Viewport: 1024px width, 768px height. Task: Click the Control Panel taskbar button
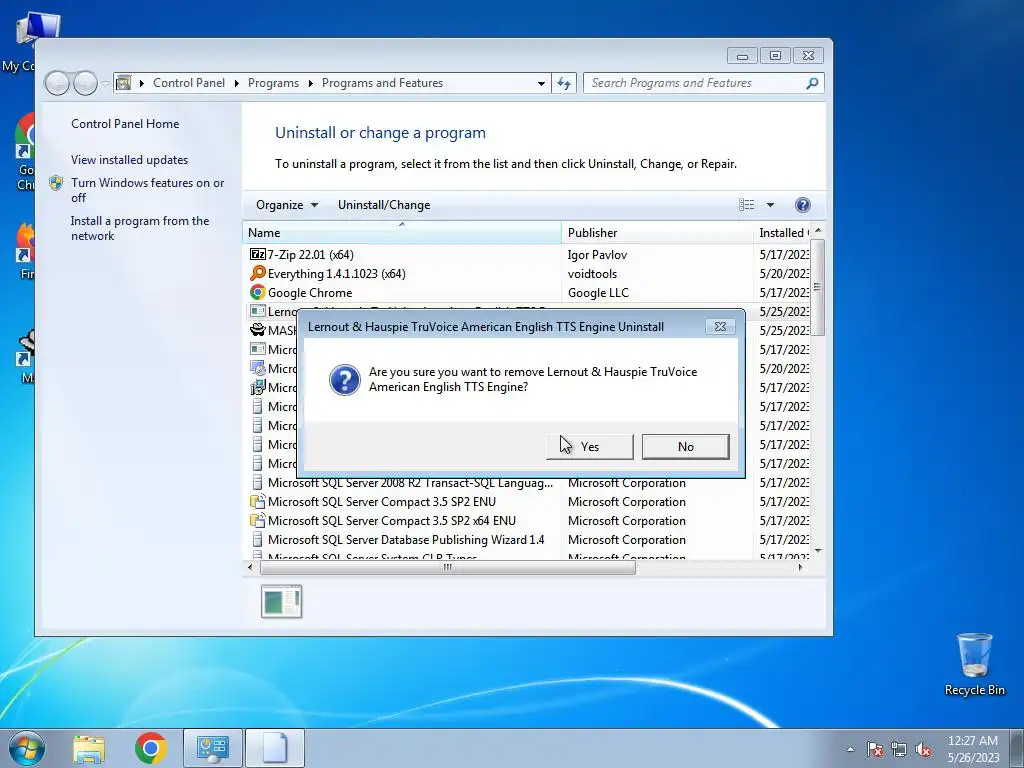click(x=213, y=748)
